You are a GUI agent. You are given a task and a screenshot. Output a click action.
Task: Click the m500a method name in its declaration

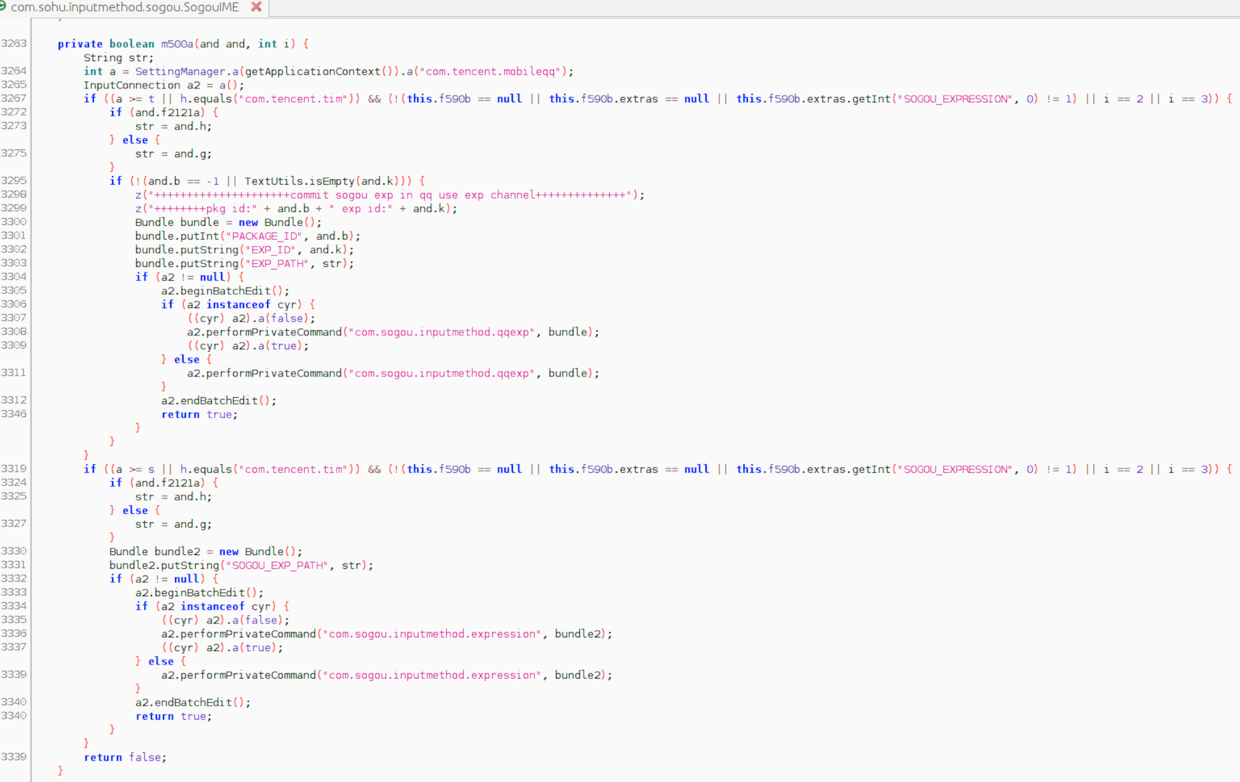point(177,44)
